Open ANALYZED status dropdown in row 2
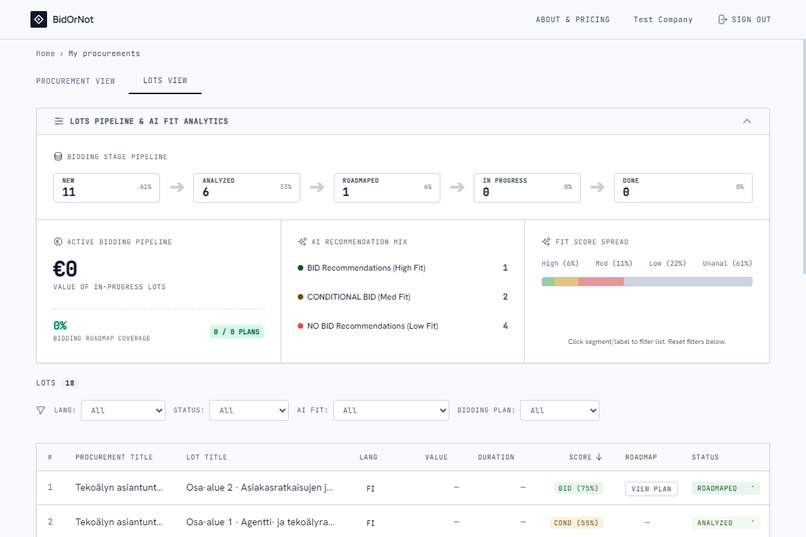The image size is (806, 537). pos(726,523)
